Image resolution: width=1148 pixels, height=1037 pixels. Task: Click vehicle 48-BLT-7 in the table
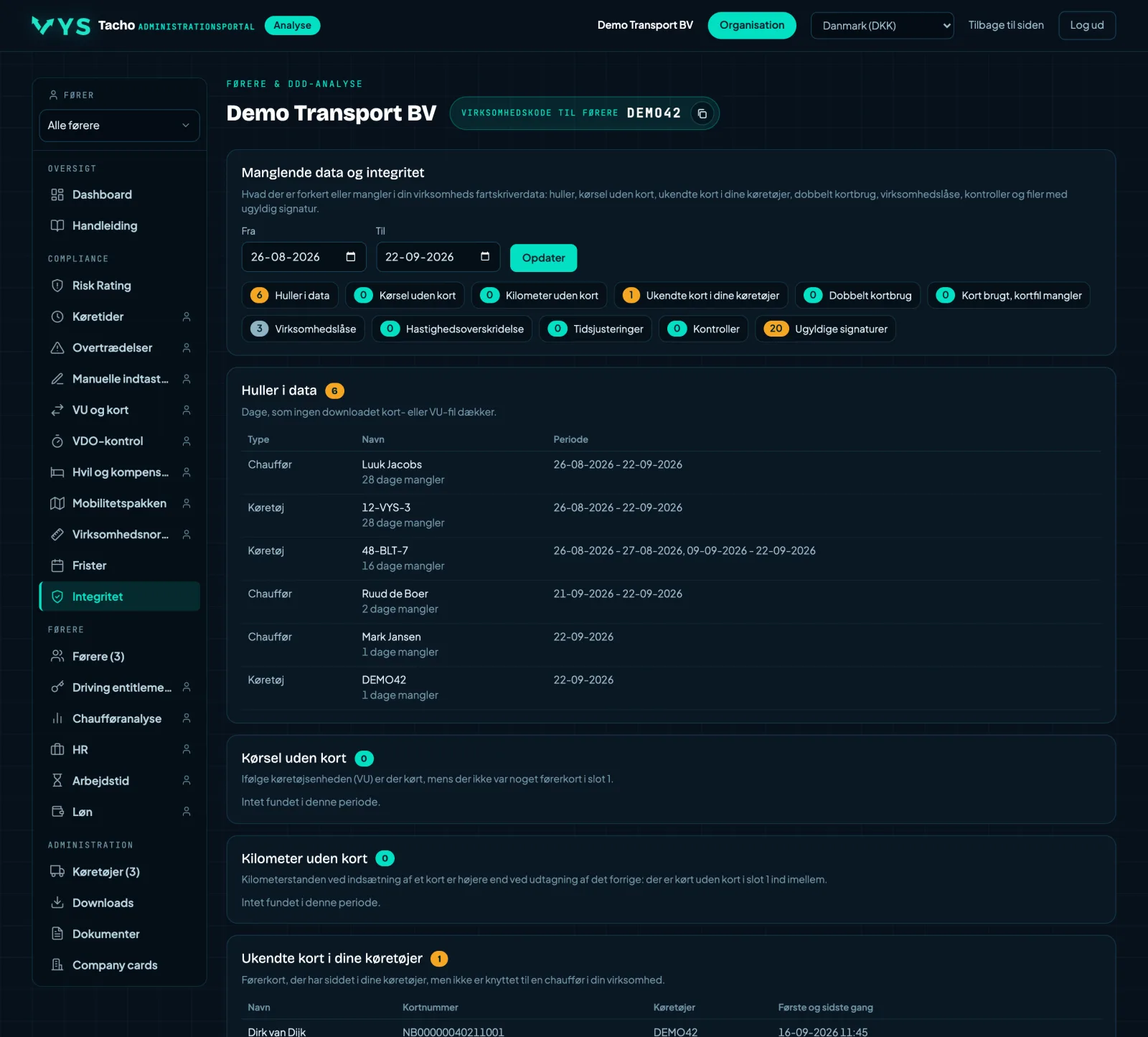coord(385,550)
